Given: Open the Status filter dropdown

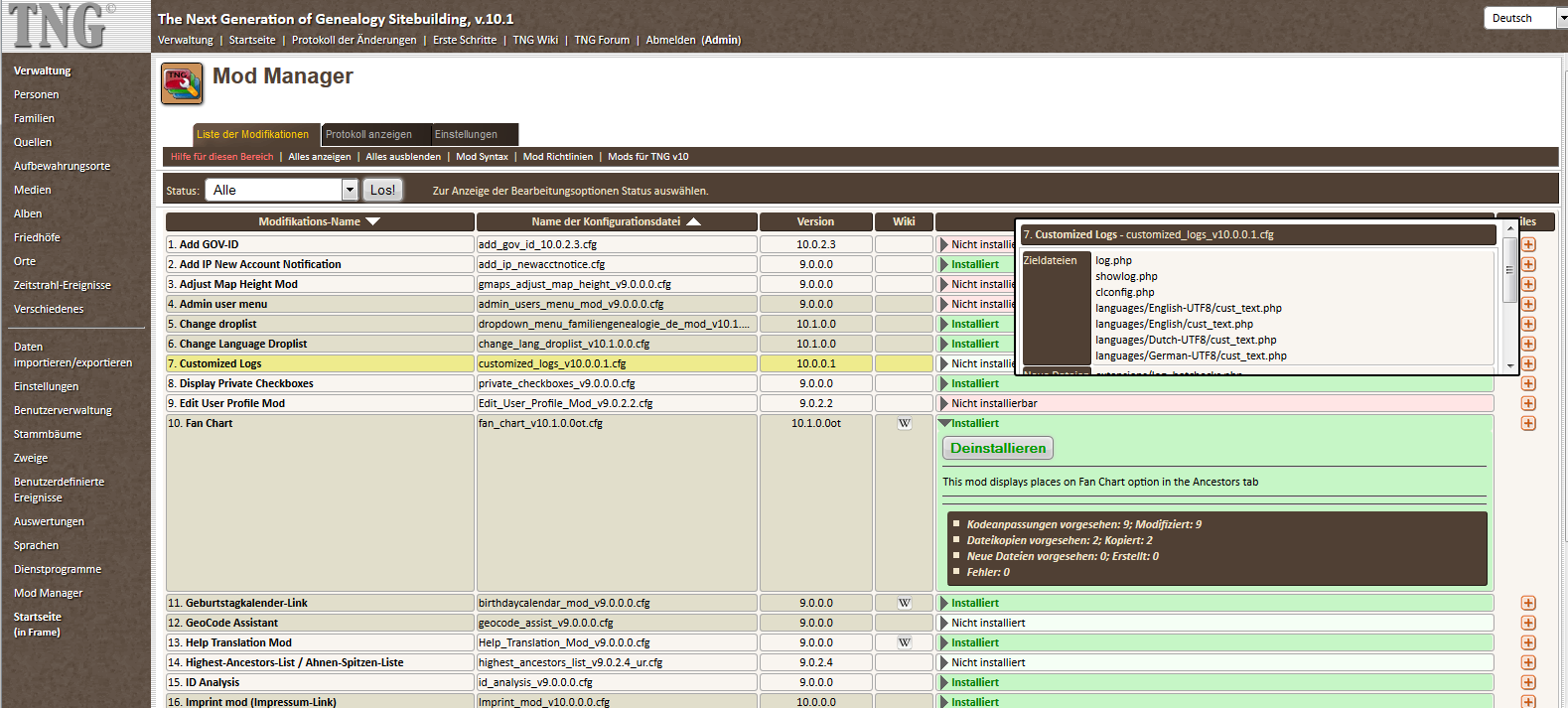Looking at the screenshot, I should point(281,190).
